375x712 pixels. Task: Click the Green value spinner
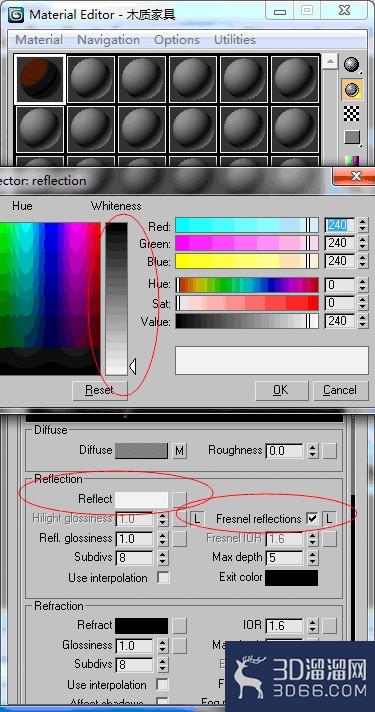(362, 243)
